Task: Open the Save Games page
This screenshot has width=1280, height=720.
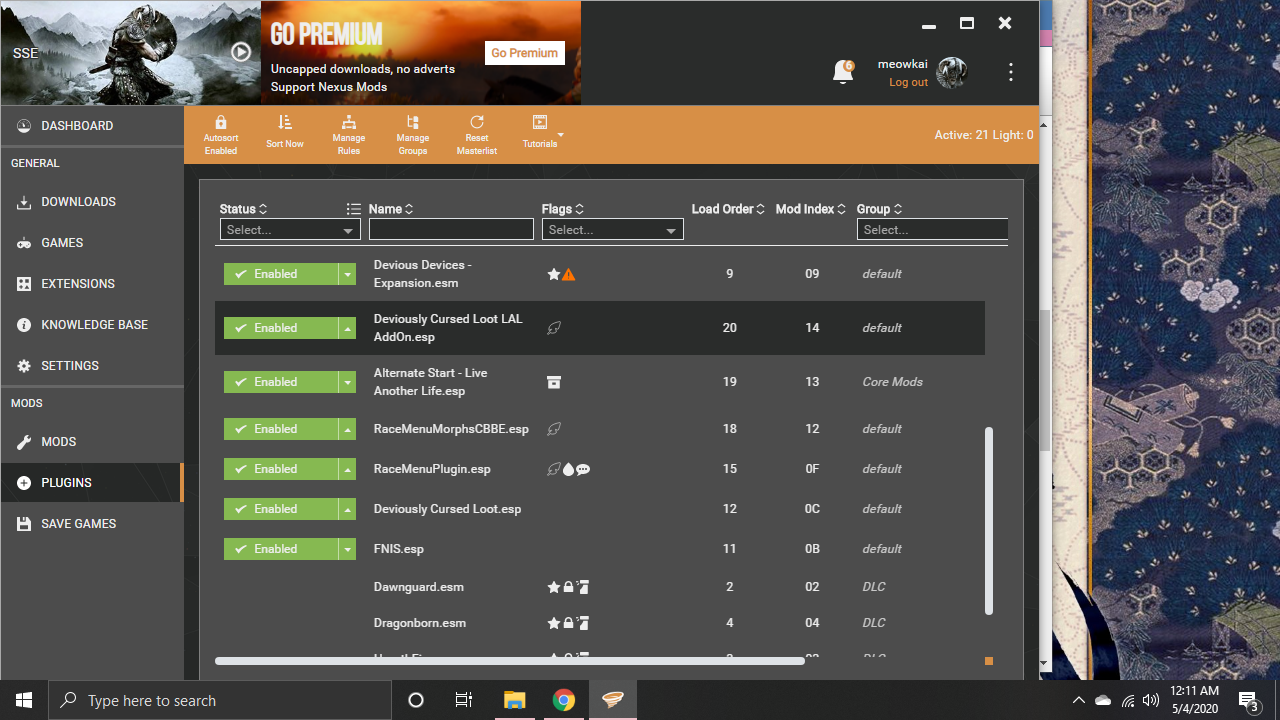Action: (92, 524)
